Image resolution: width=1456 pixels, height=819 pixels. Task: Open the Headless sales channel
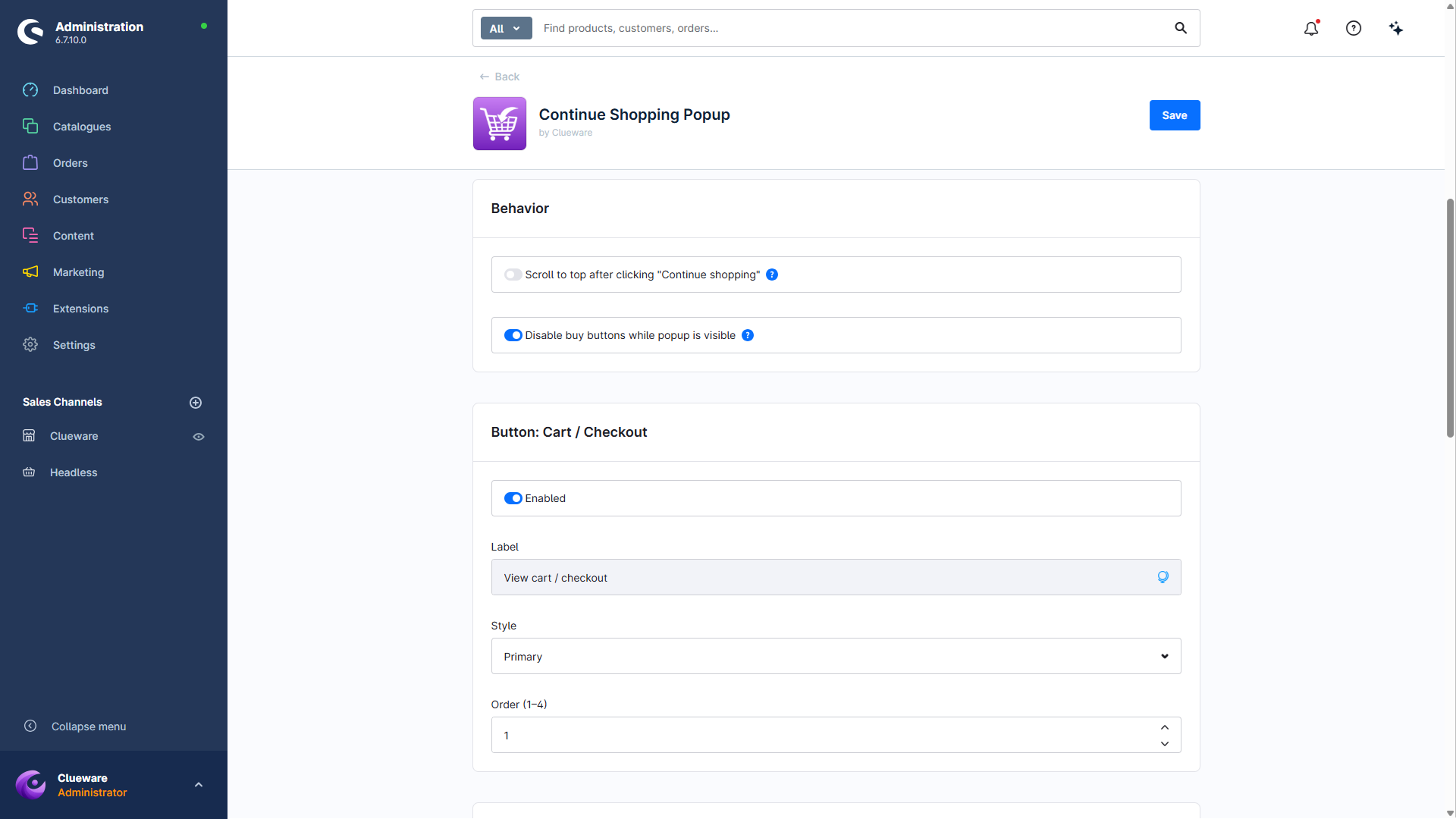(x=74, y=472)
